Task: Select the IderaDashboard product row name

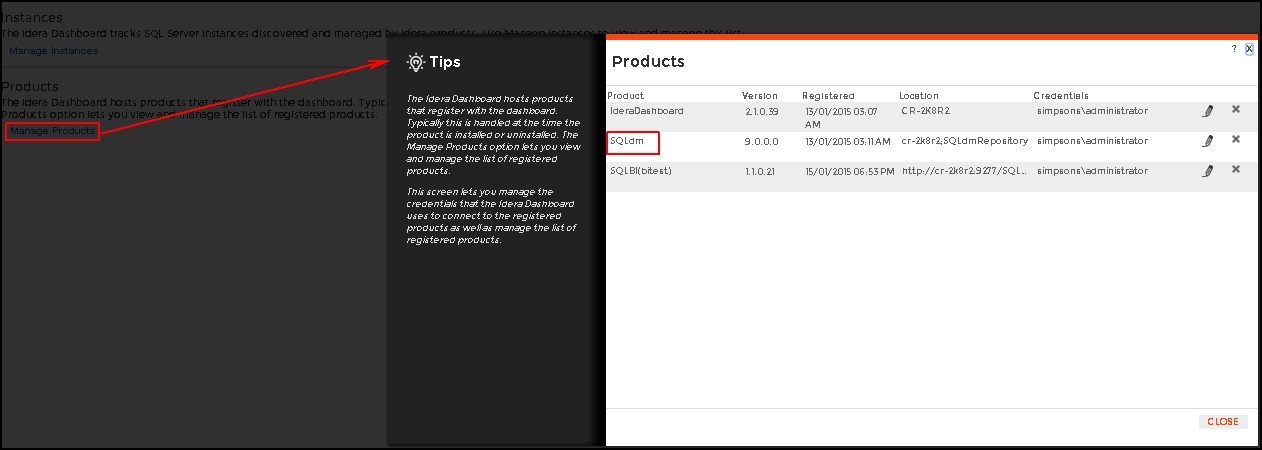Action: point(647,111)
